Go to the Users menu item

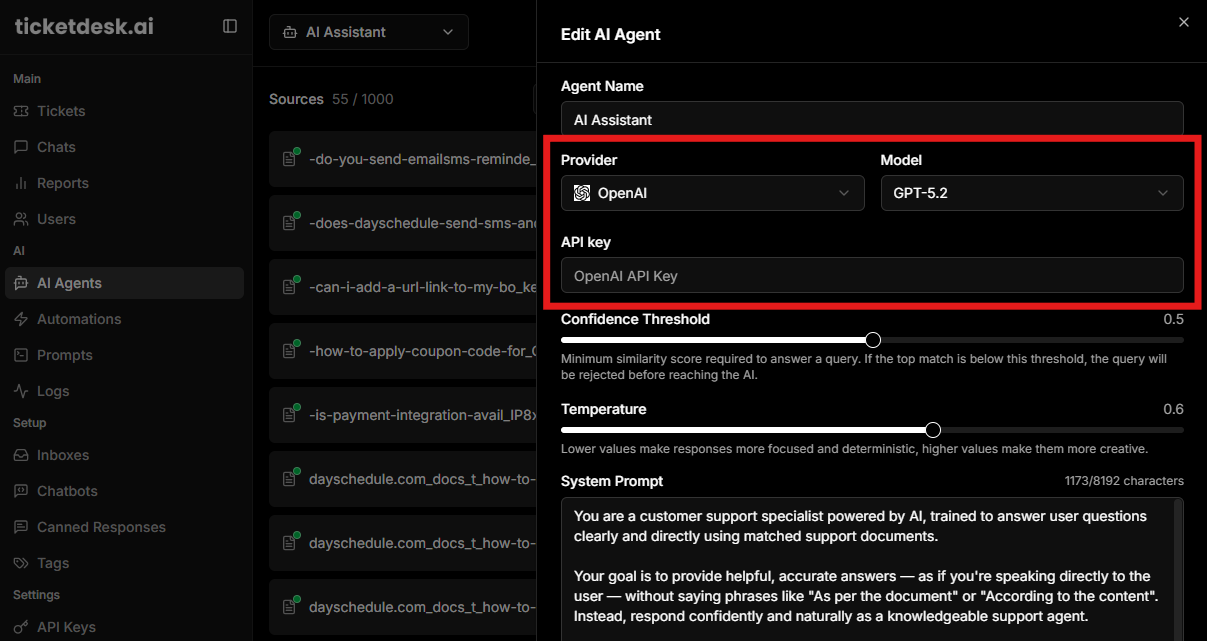point(56,219)
